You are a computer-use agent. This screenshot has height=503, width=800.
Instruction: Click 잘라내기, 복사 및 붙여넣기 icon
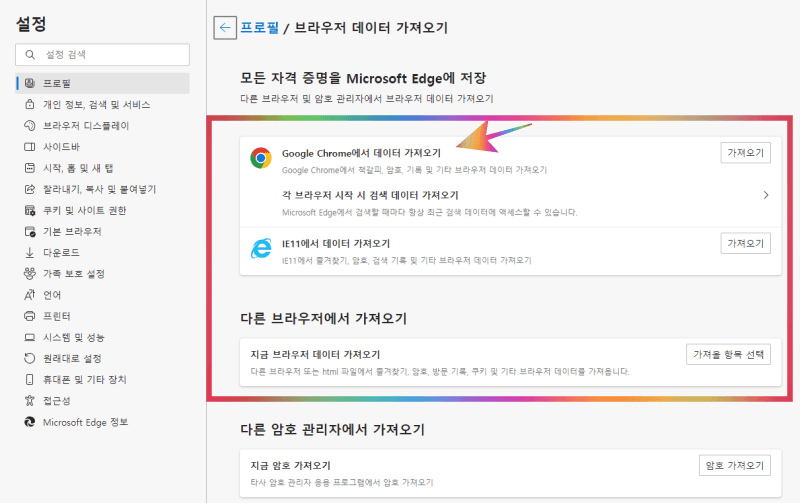[x=30, y=189]
